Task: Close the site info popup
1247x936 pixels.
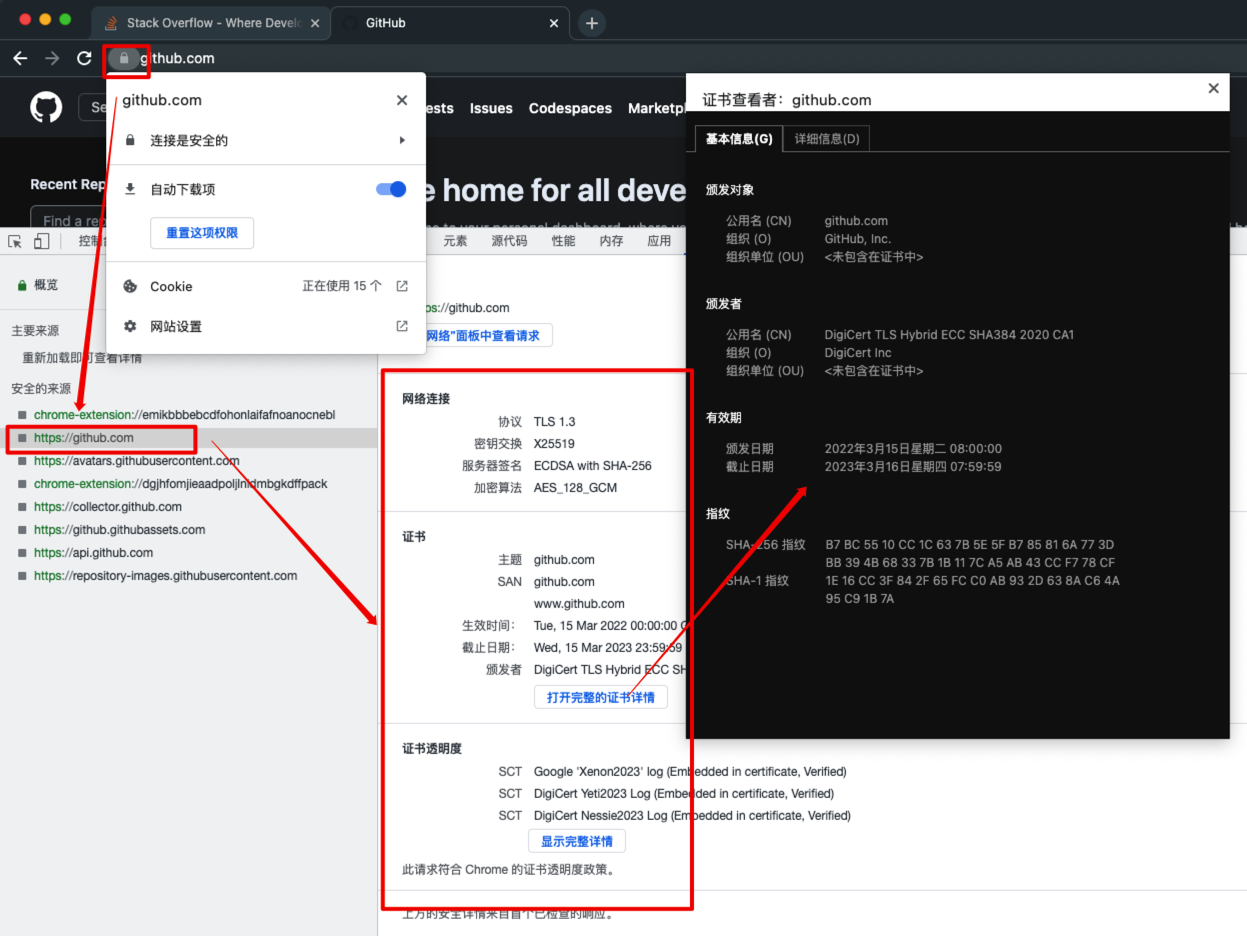Action: [402, 100]
